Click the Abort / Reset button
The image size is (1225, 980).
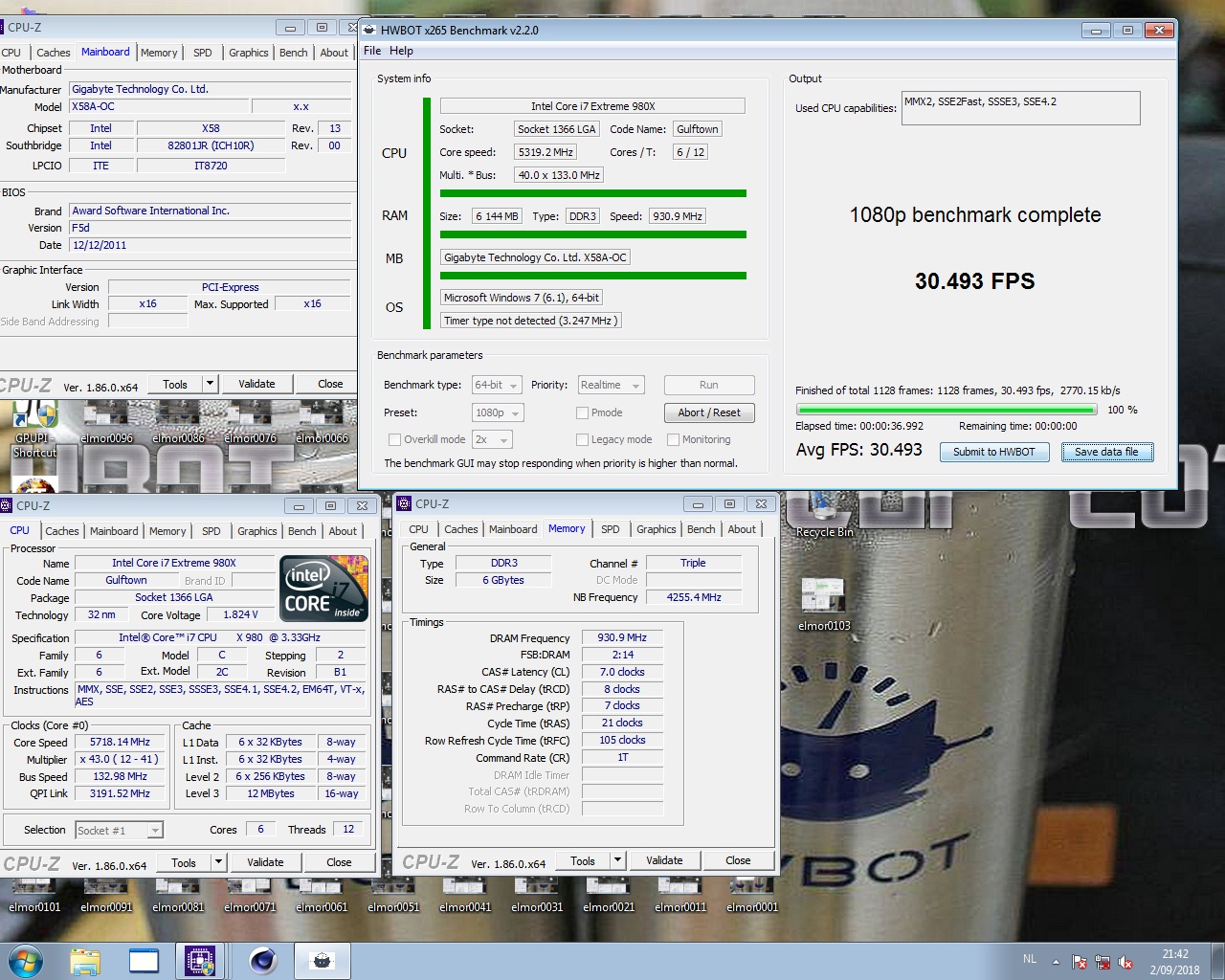(709, 412)
